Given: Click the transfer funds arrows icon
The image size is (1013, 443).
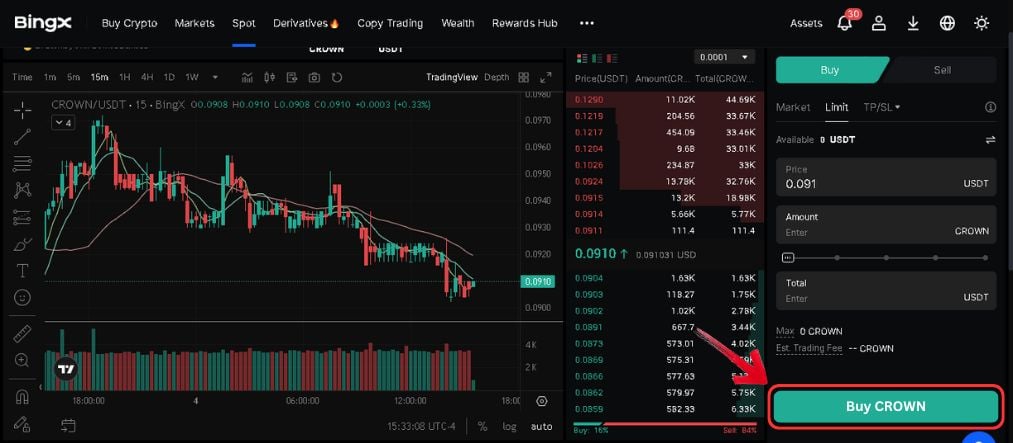Looking at the screenshot, I should coord(990,139).
